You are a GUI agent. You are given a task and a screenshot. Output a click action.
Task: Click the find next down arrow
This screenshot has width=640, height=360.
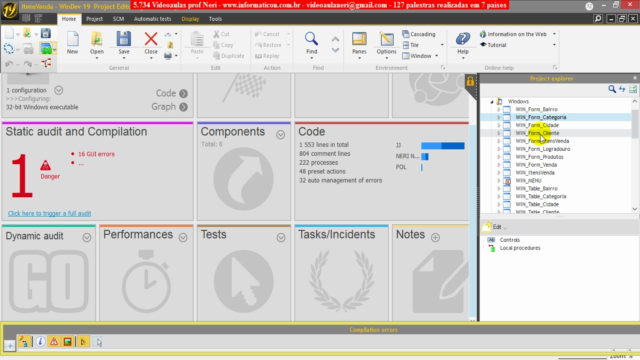335,50
